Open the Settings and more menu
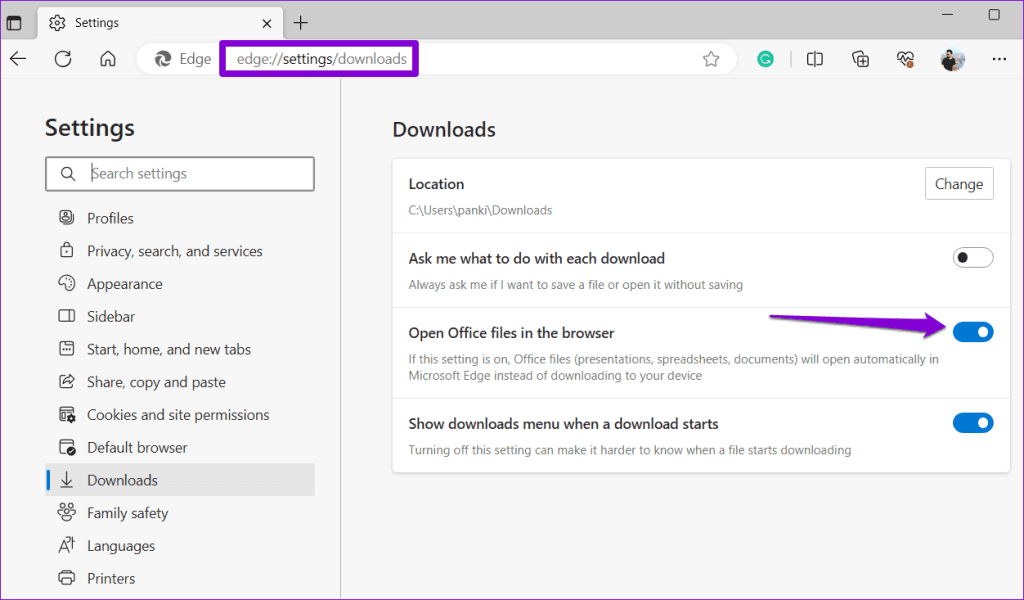This screenshot has width=1024, height=600. [x=999, y=59]
